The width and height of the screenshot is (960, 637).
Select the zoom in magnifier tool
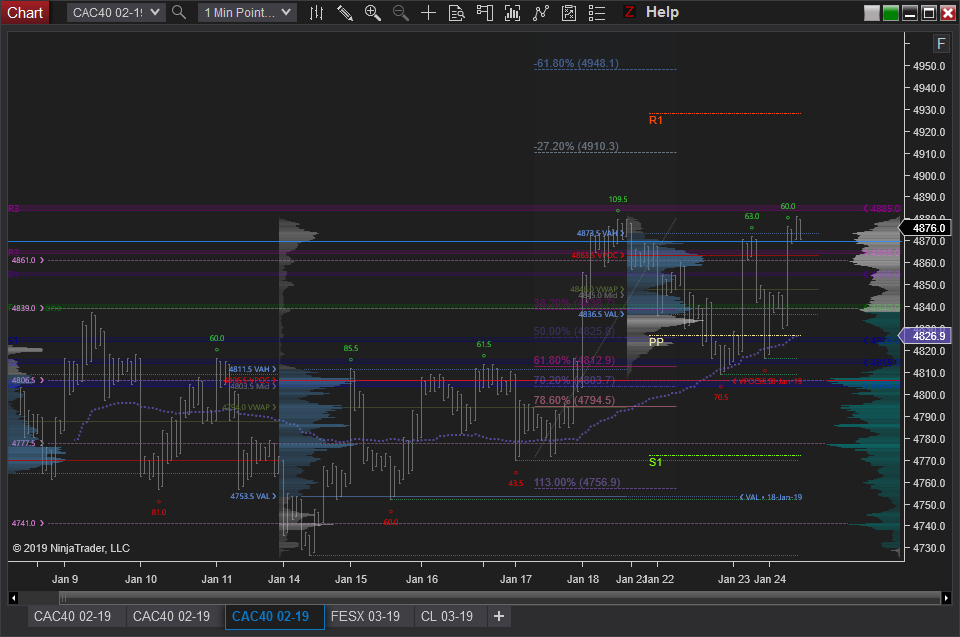(x=372, y=12)
